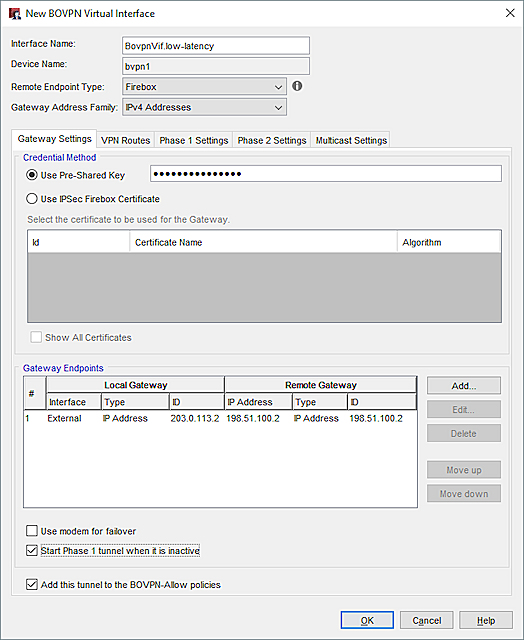Click the Move up button
524x640 pixels.
click(464, 470)
